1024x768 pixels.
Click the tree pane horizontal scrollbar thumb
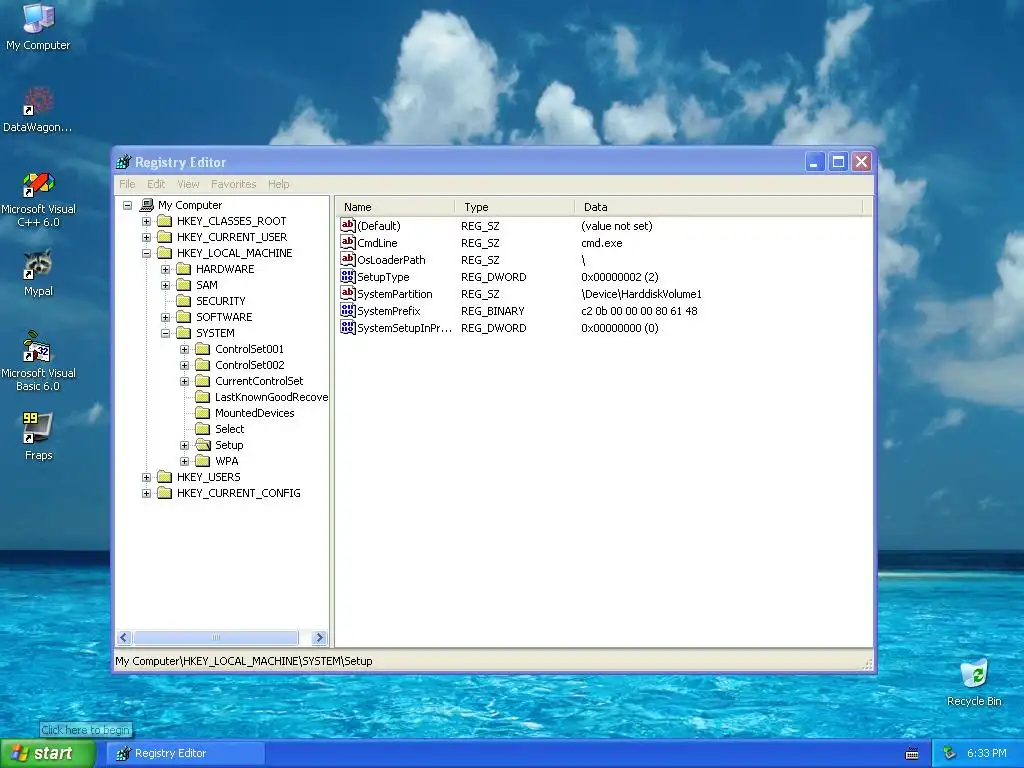pos(216,637)
